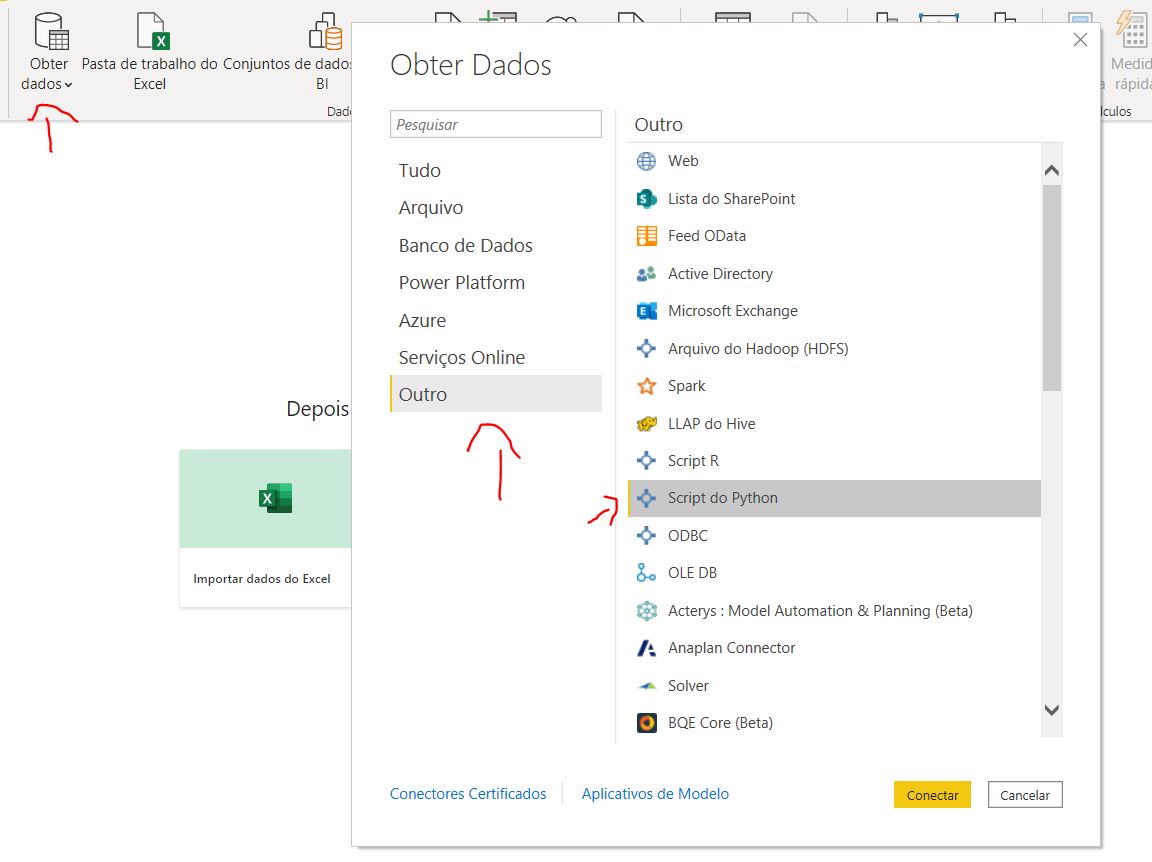Viewport: 1152px width, 862px height.
Task: Select the Outro category
Action: [x=496, y=395]
